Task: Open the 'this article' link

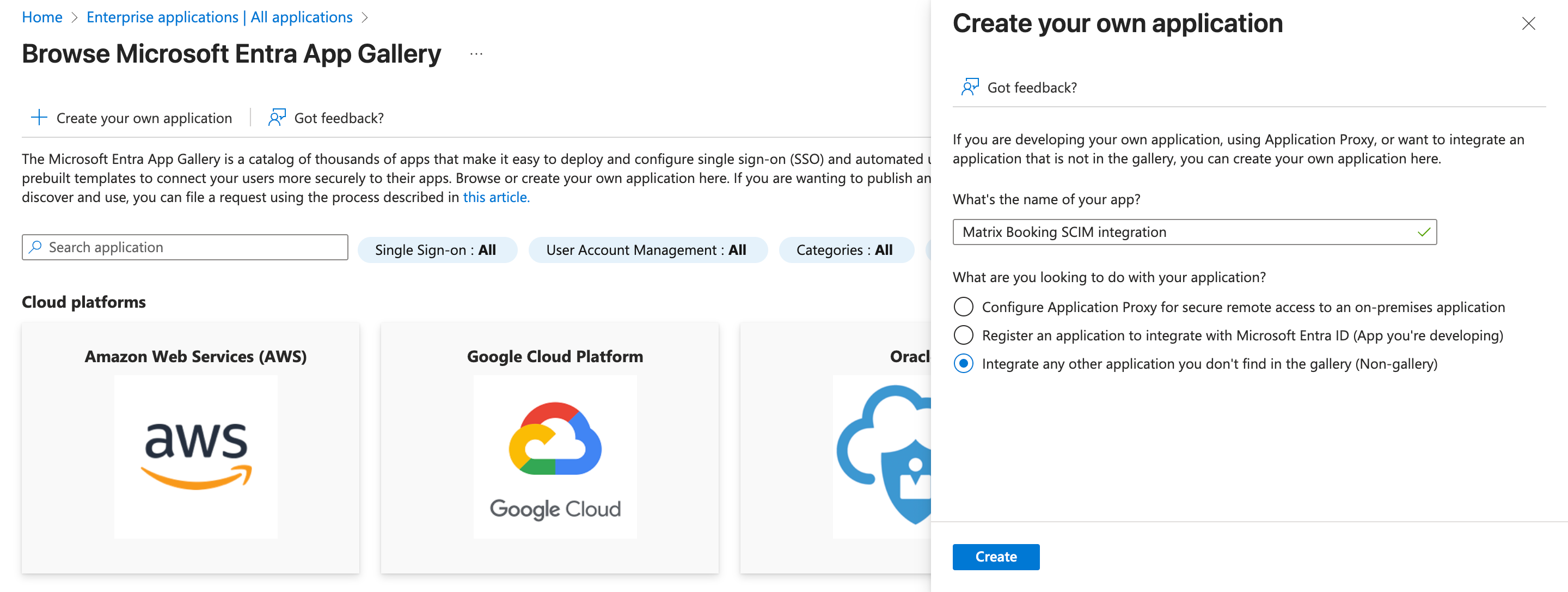Action: point(496,197)
